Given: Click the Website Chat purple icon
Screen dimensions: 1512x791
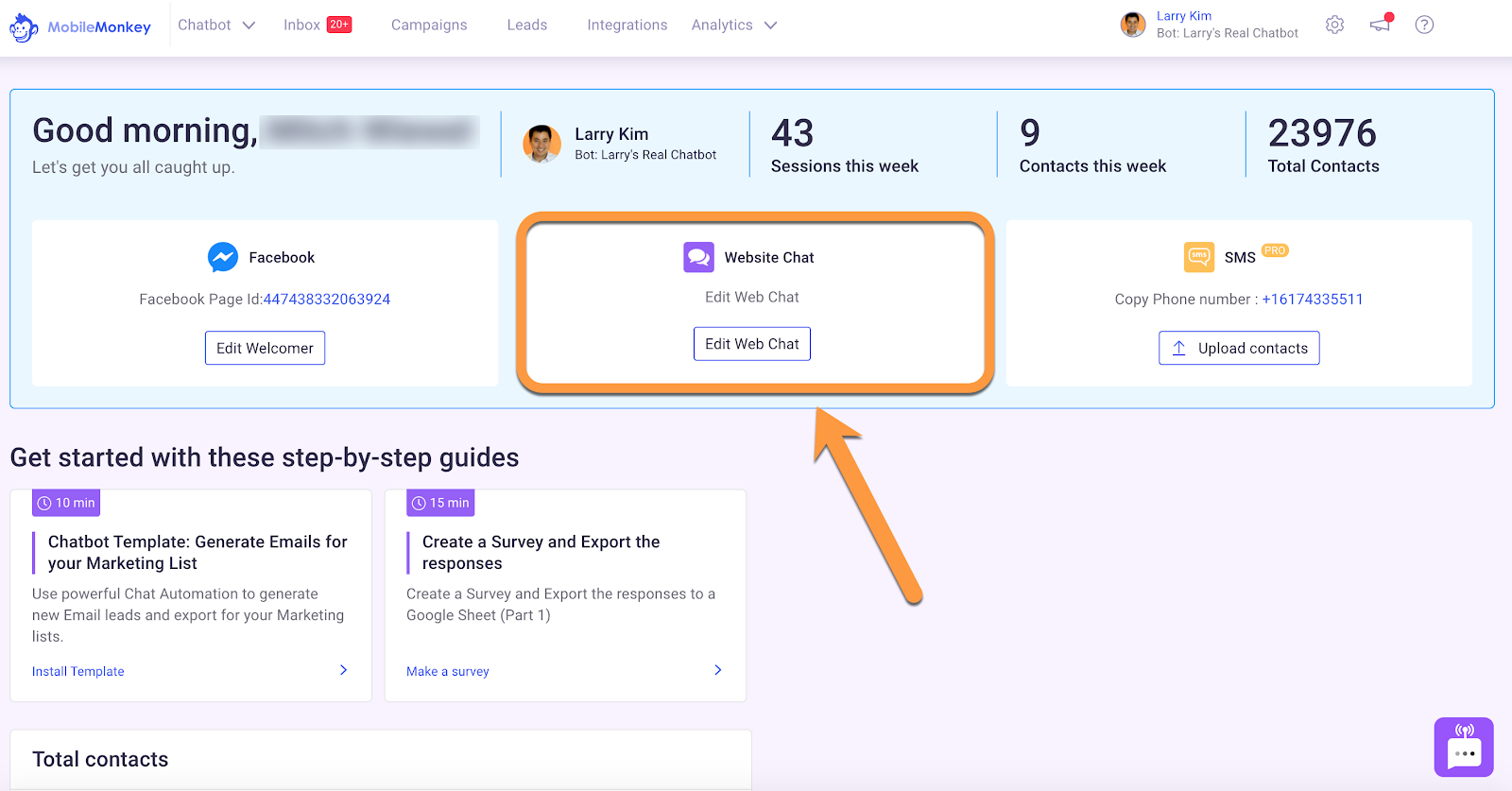Looking at the screenshot, I should [x=698, y=257].
